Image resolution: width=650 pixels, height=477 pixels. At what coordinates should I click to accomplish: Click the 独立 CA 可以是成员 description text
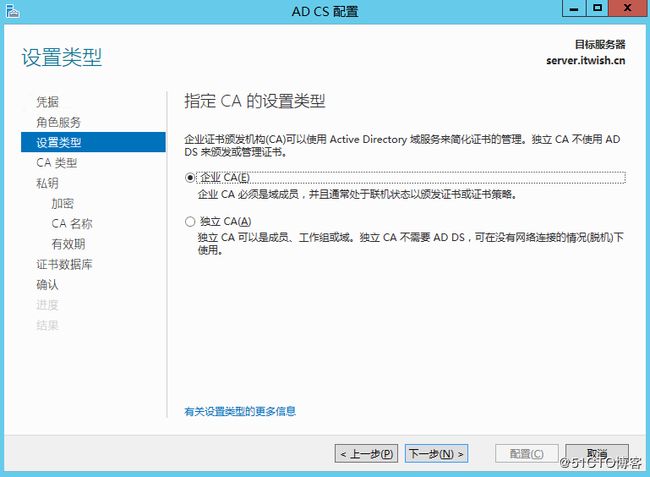click(x=410, y=243)
